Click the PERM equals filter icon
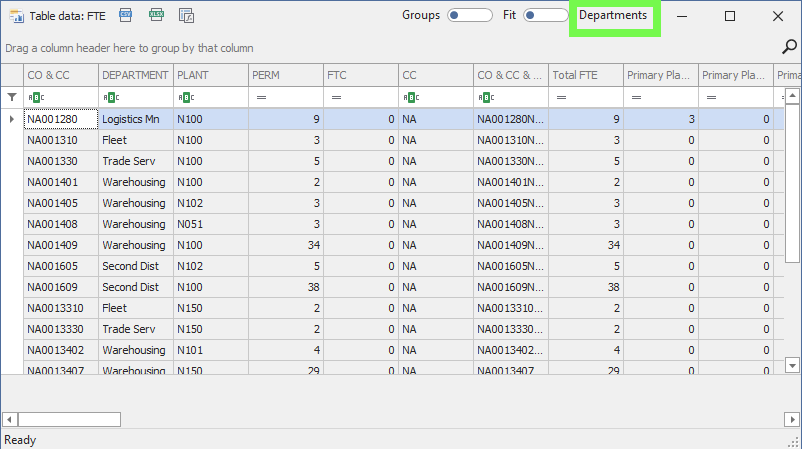This screenshot has height=449, width=802. [x=261, y=97]
